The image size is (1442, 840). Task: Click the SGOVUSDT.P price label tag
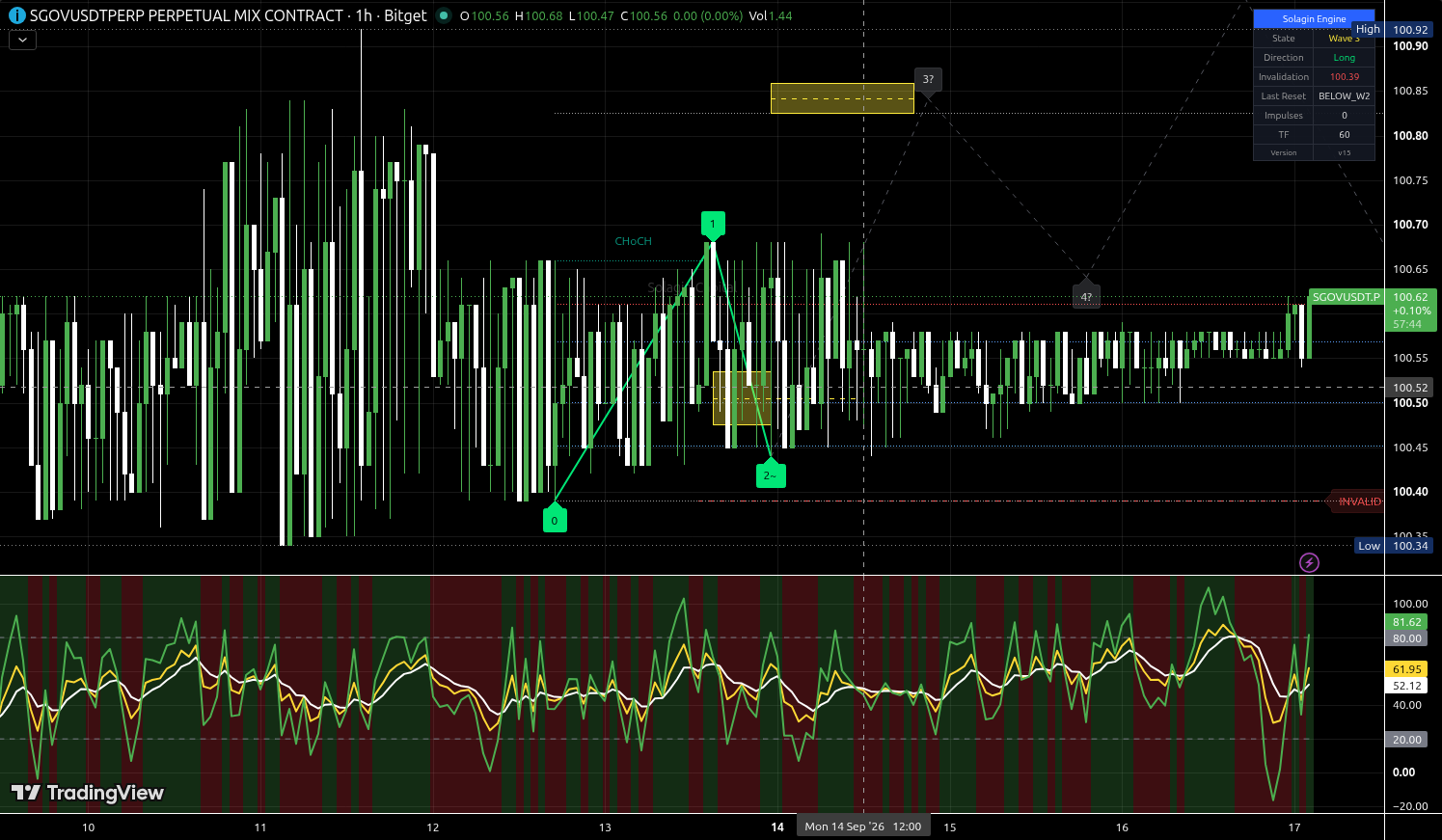pos(1347,297)
